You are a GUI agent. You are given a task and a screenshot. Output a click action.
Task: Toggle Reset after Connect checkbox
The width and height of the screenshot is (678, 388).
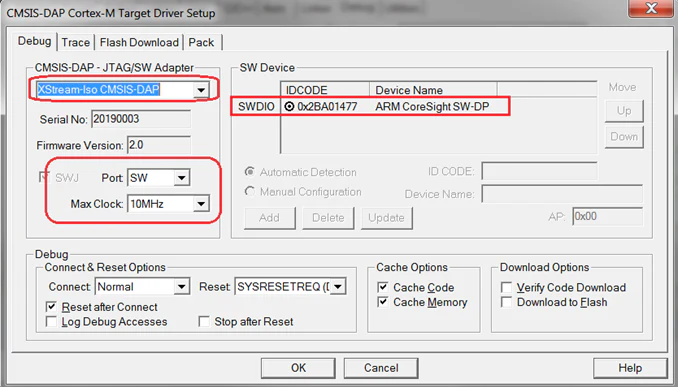[x=51, y=307]
